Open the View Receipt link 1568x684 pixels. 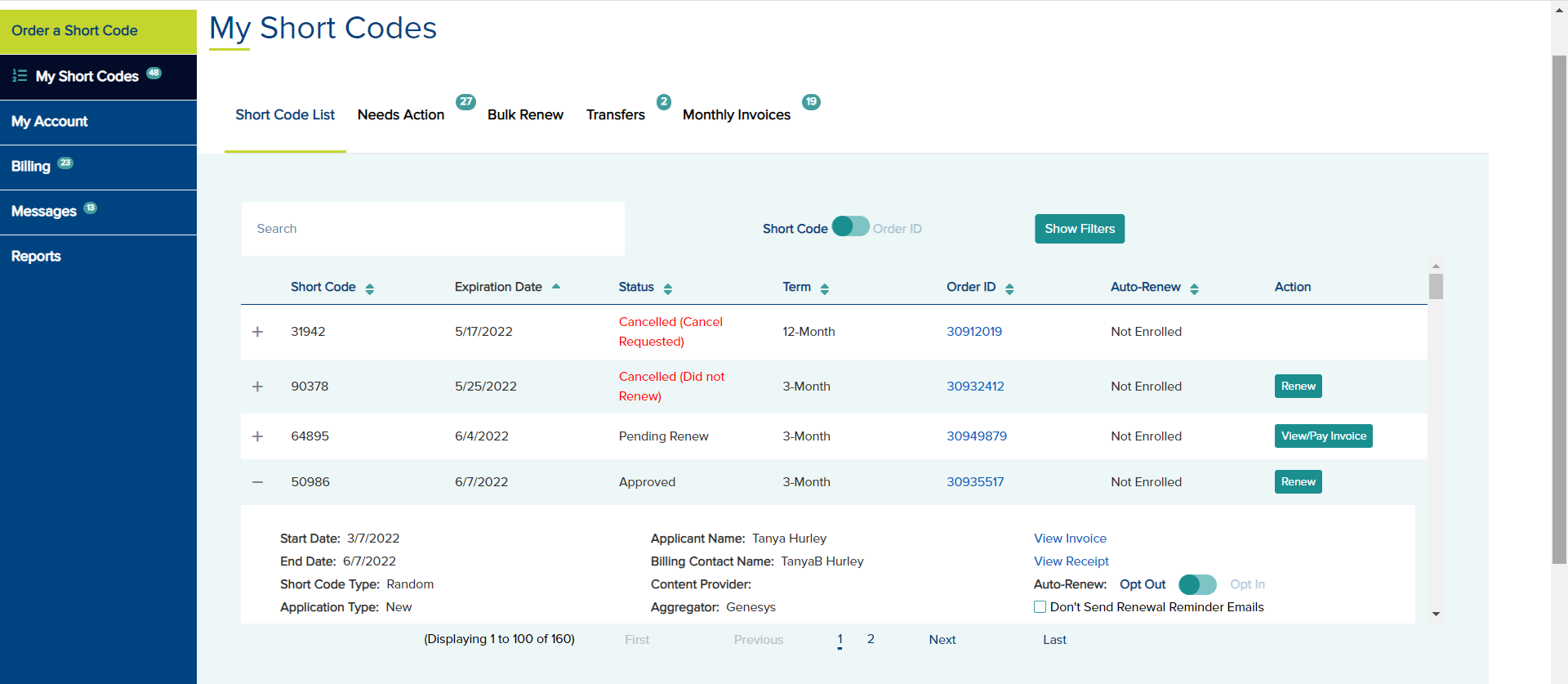click(x=1071, y=561)
